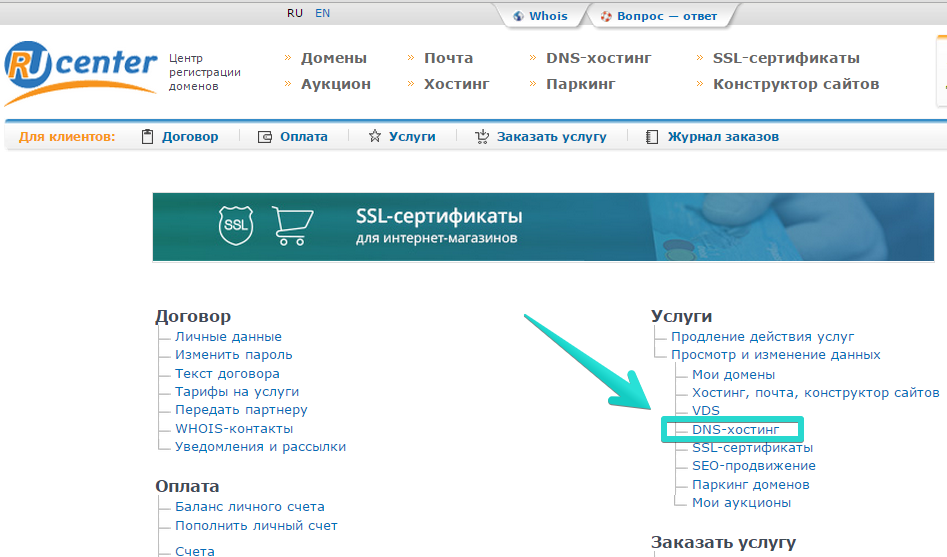Open DNS-хостинг link in the Услуги tree
This screenshot has width=947, height=557.
(x=736, y=430)
